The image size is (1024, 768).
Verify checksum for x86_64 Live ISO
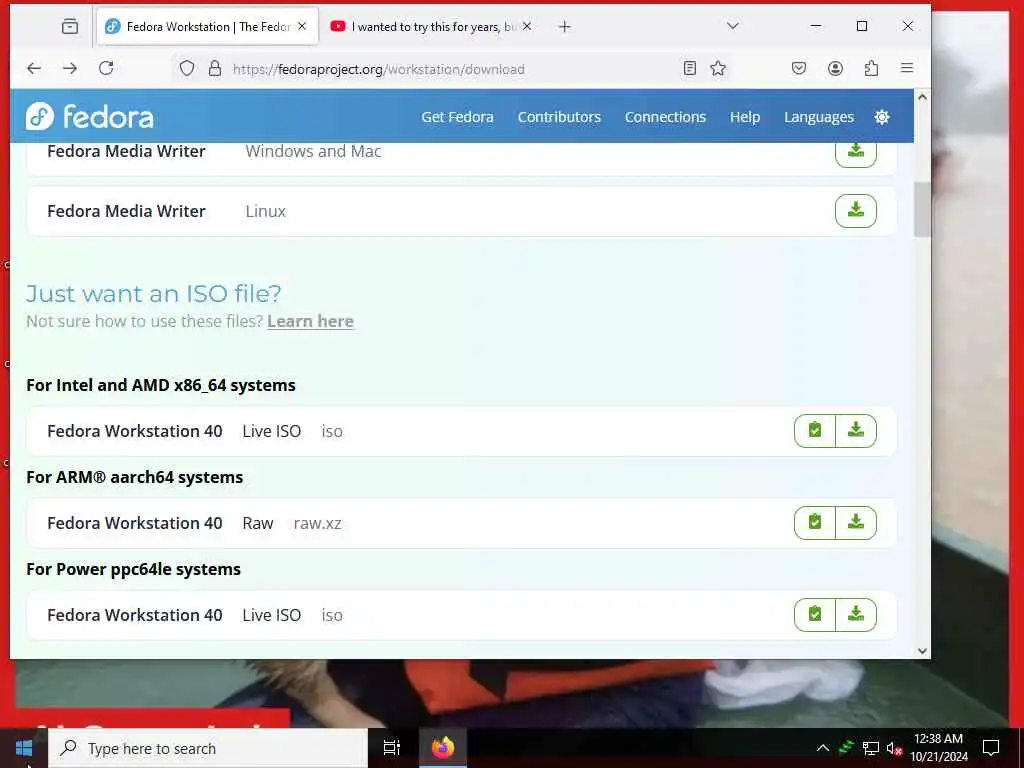click(x=814, y=431)
